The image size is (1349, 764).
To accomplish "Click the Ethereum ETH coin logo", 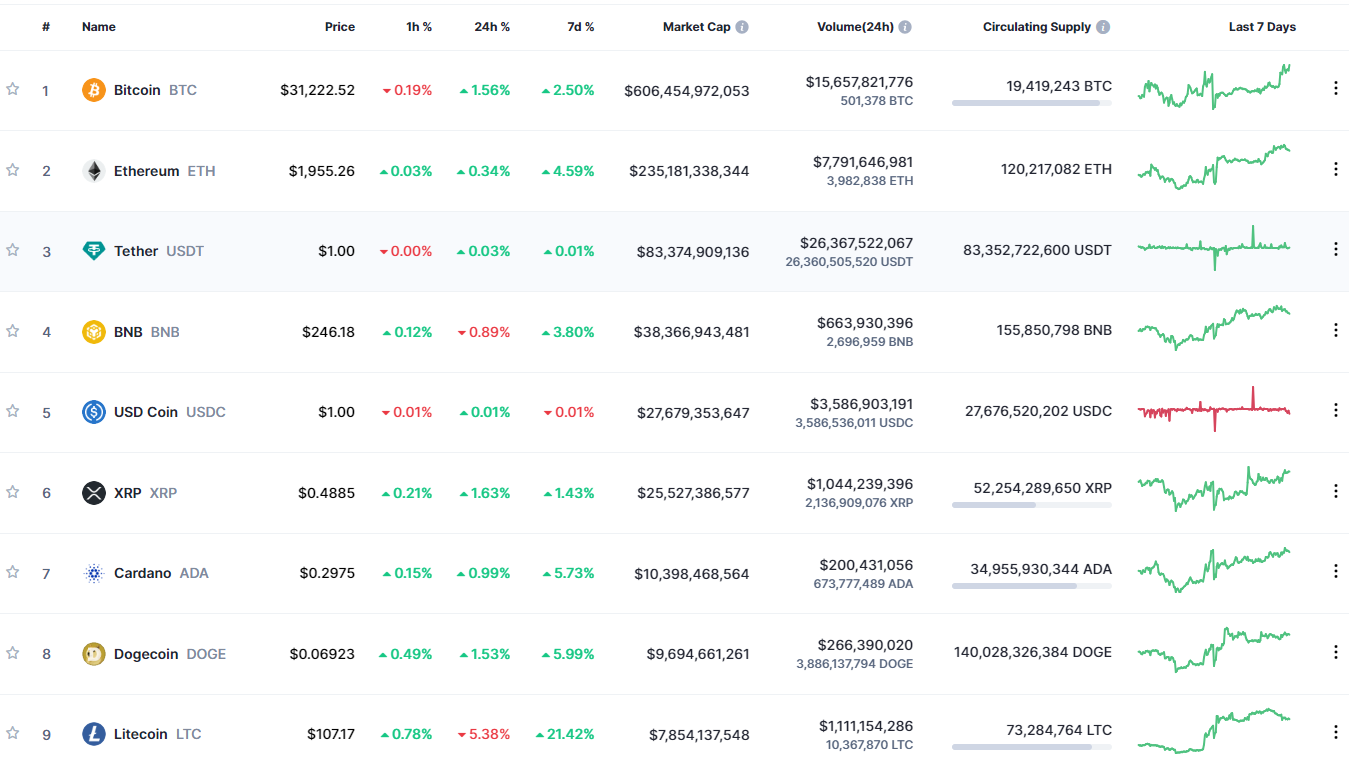I will [x=93, y=170].
